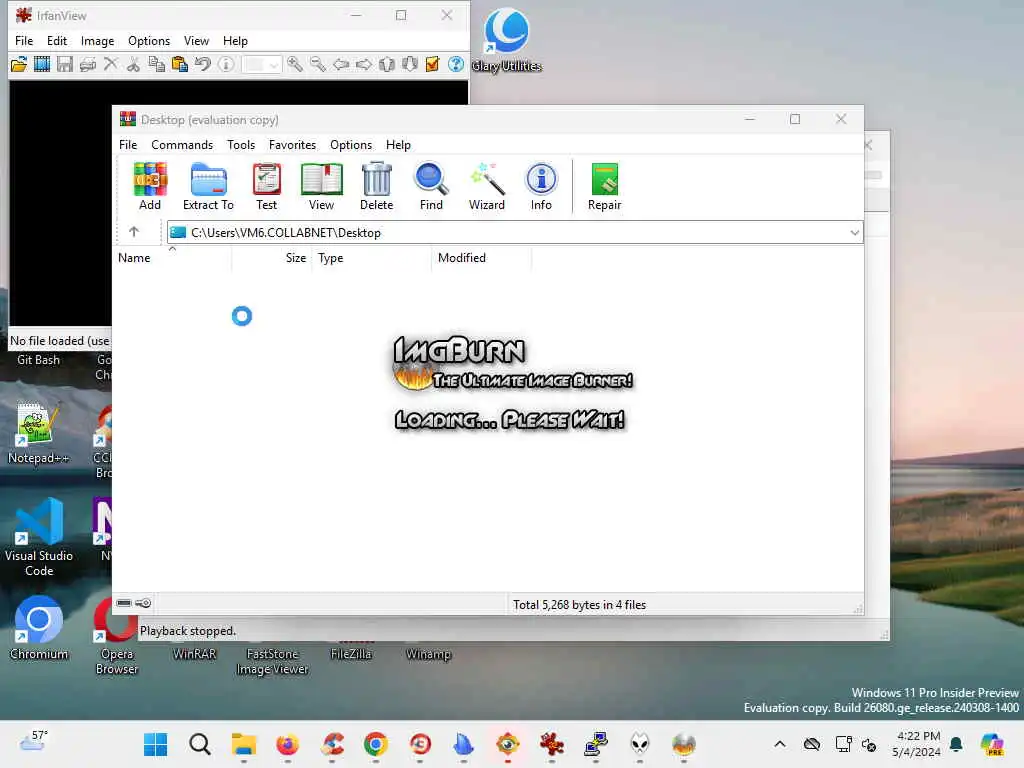Click the Zoom in magnifier in IrfanView
The width and height of the screenshot is (1024, 768).
pos(295,64)
